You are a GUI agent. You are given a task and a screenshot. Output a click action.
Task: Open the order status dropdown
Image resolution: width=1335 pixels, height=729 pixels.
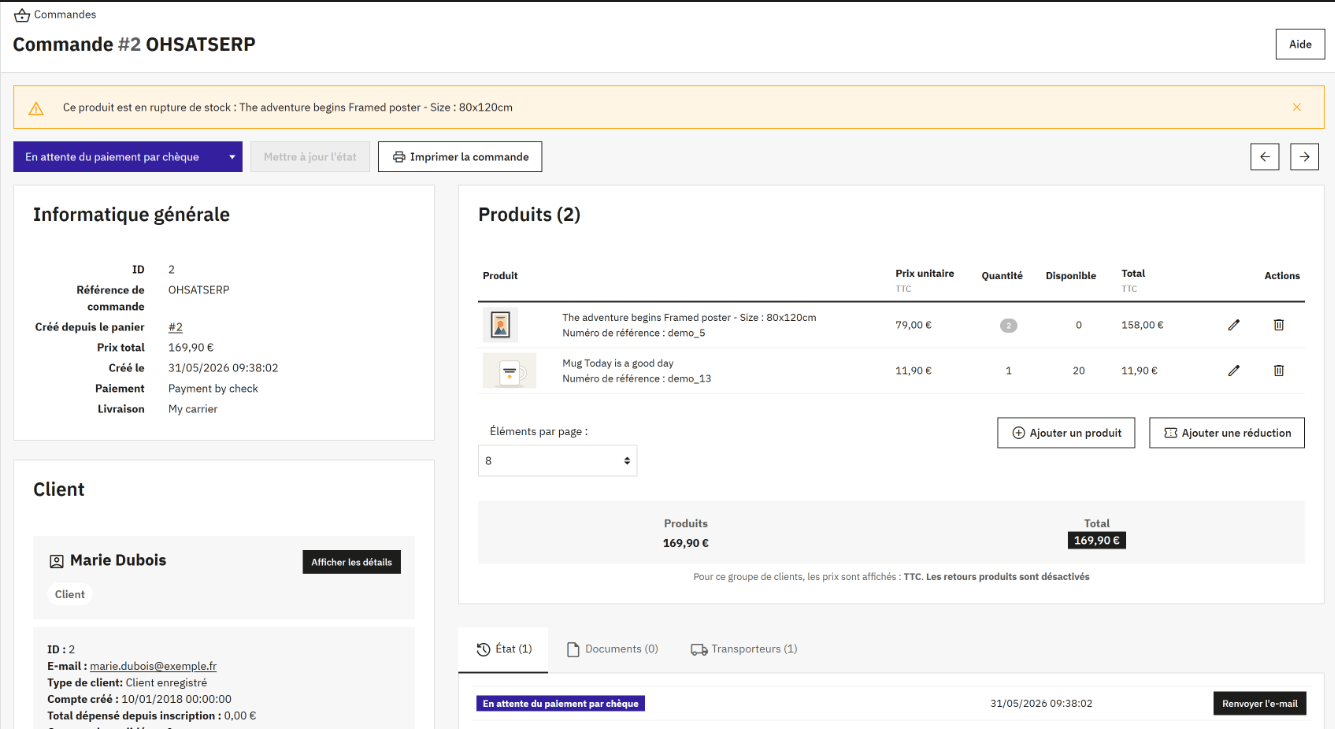[128, 157]
